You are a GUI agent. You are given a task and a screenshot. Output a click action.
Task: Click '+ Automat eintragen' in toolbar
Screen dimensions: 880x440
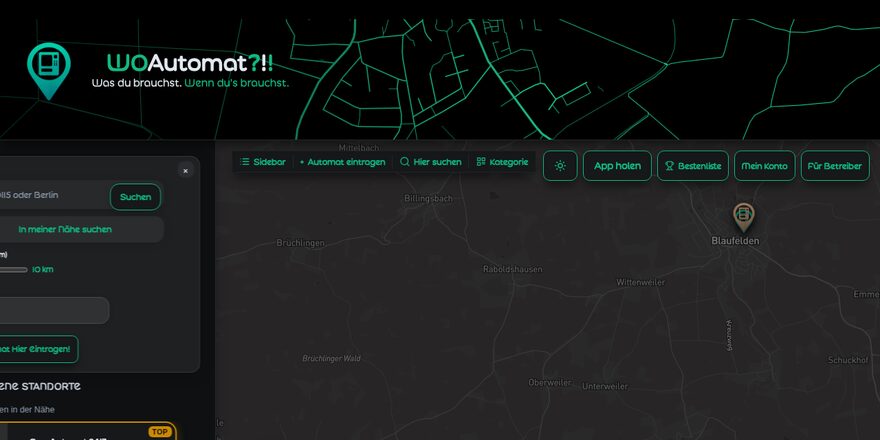[x=342, y=162]
